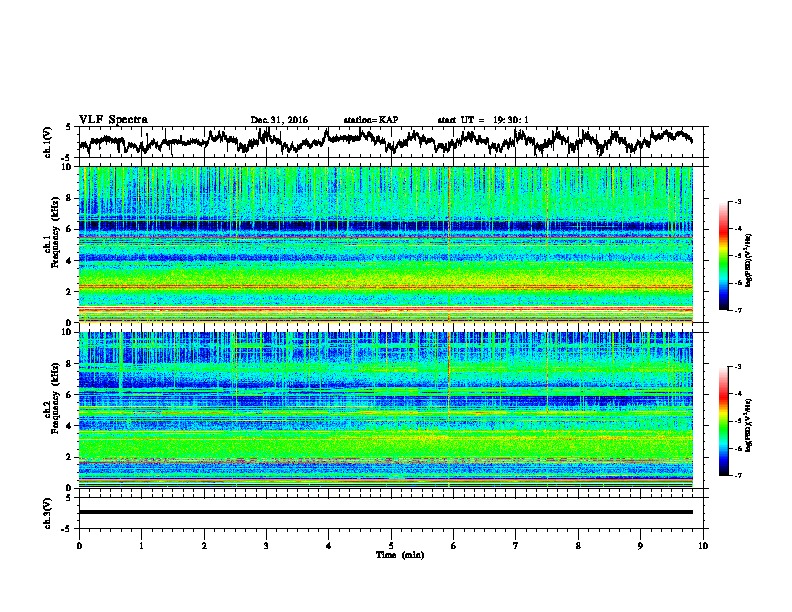This screenshot has width=792, height=612.
Task: Click the "-7" label on ch.1 color bar
Action: (x=737, y=310)
